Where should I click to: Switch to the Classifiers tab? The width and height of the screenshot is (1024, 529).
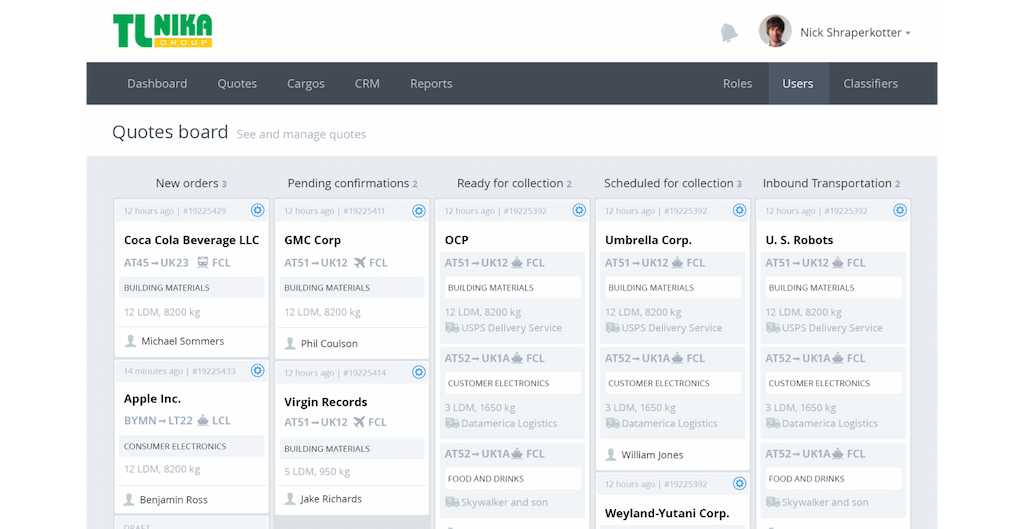[870, 84]
